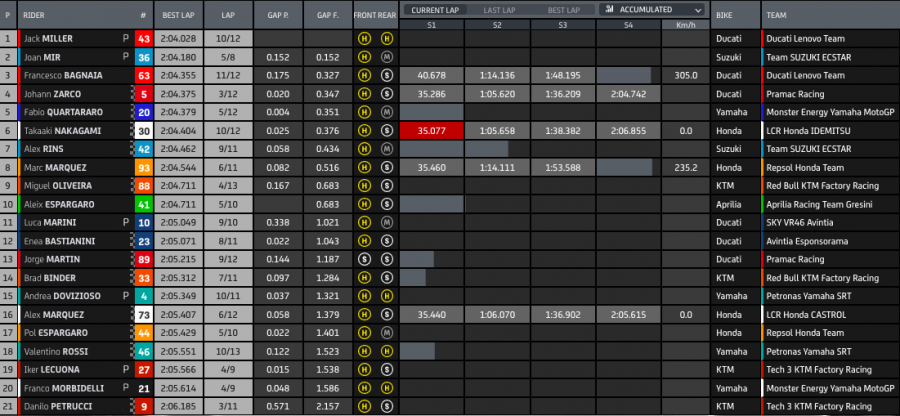This screenshot has height=416, width=900.
Task: Select Takaaki Nakagami's rider name
Action: (62, 130)
